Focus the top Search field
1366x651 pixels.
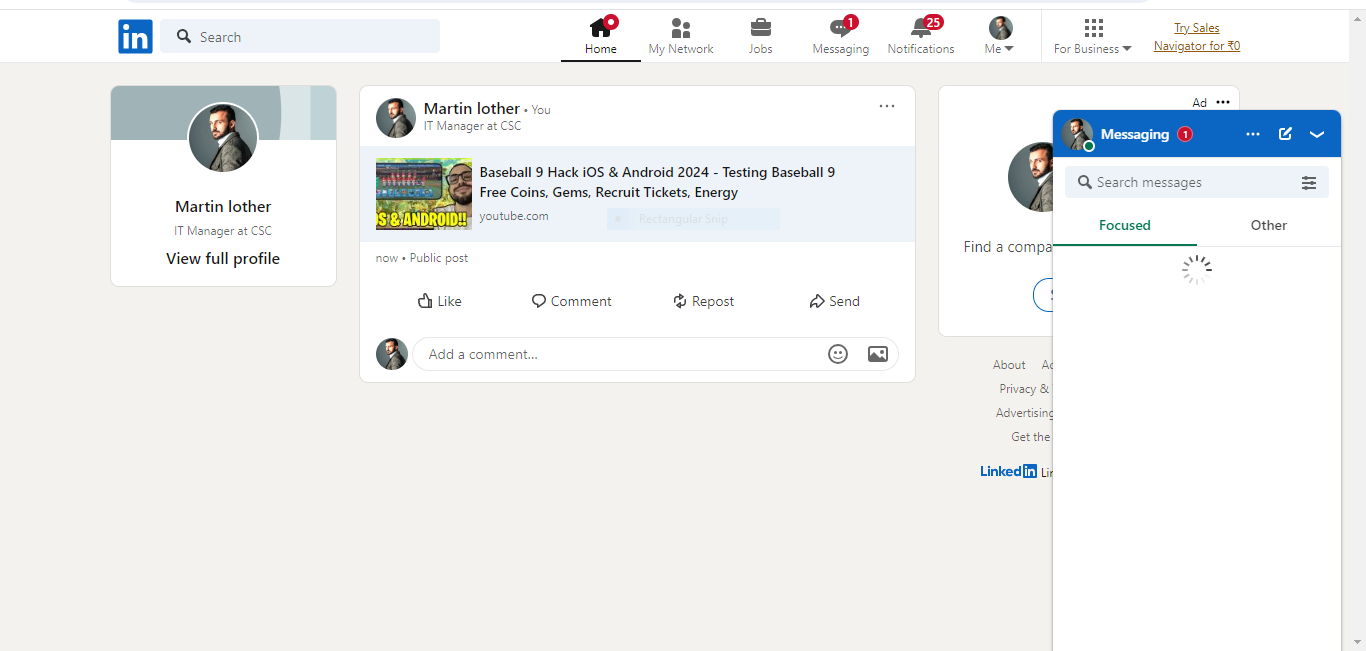click(x=300, y=37)
